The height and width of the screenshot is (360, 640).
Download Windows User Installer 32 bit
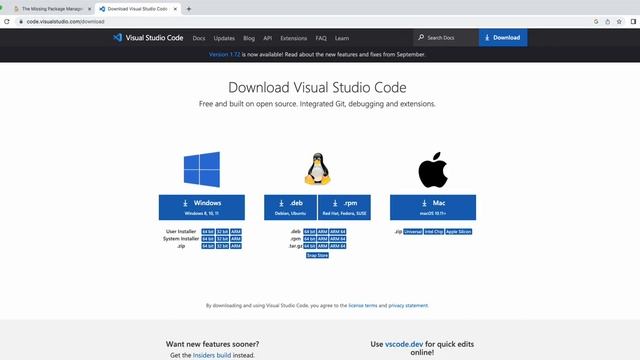coord(222,231)
